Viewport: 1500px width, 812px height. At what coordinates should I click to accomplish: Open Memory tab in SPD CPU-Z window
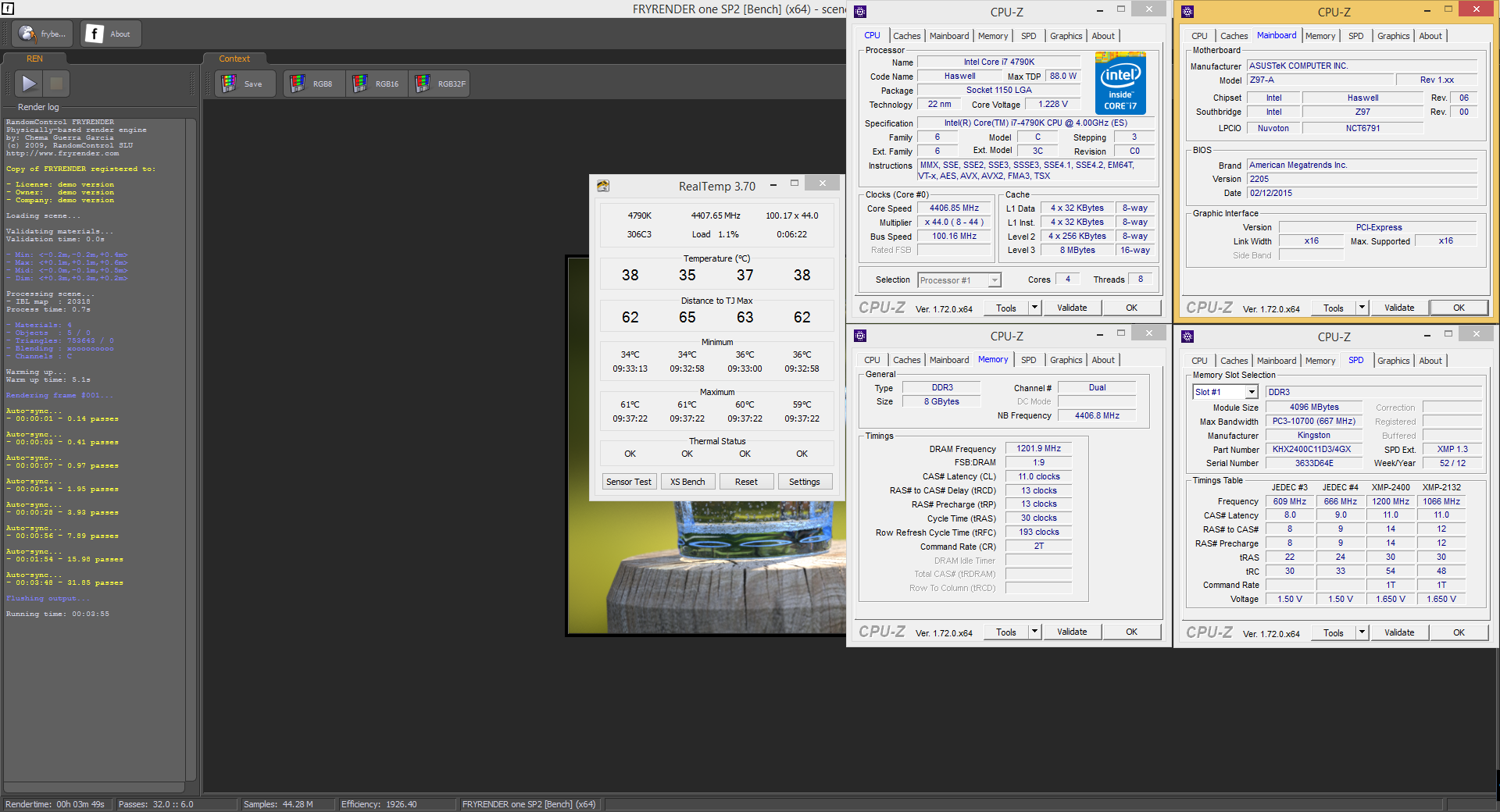(1320, 361)
